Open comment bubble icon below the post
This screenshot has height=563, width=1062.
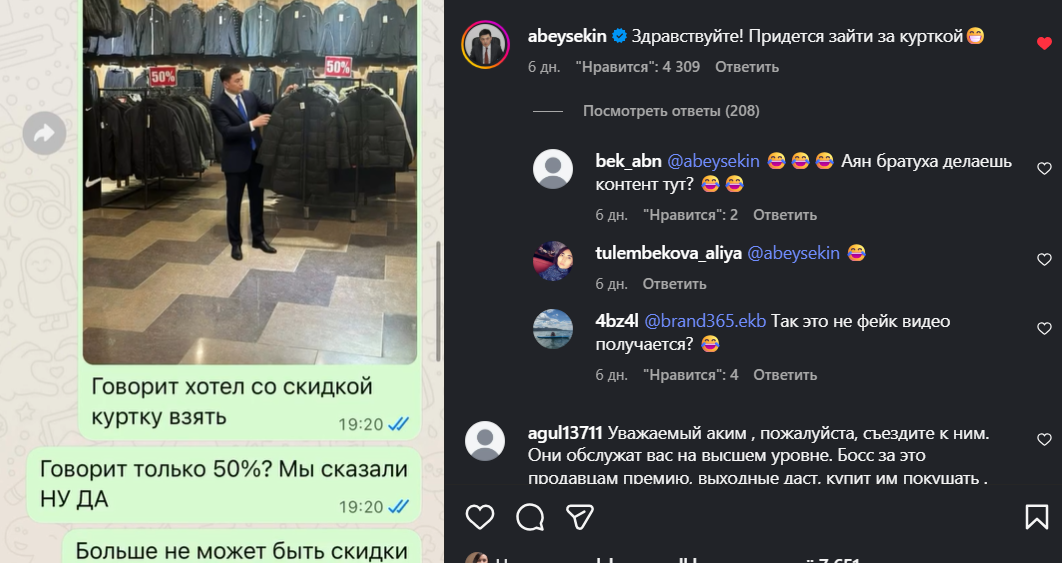click(530, 517)
